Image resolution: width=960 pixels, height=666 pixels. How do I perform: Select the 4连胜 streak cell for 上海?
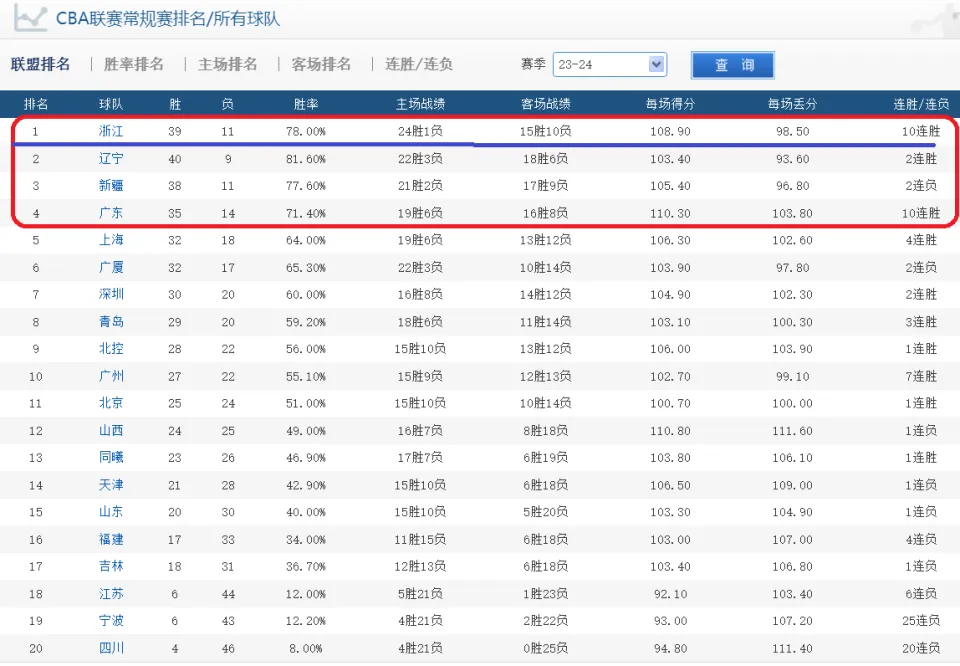tap(921, 240)
